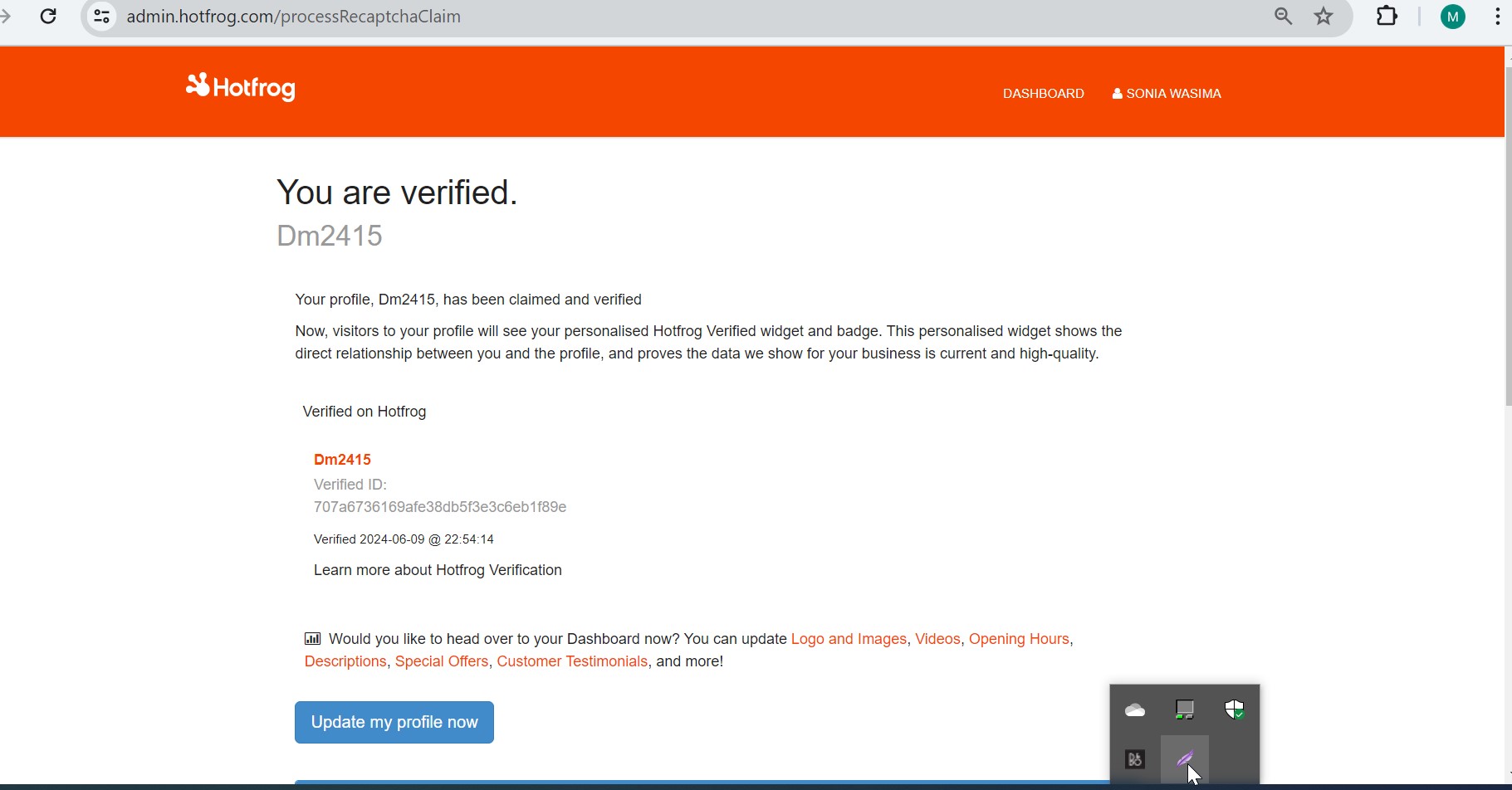
Task: Click the Update my profile now button
Action: coord(394,723)
